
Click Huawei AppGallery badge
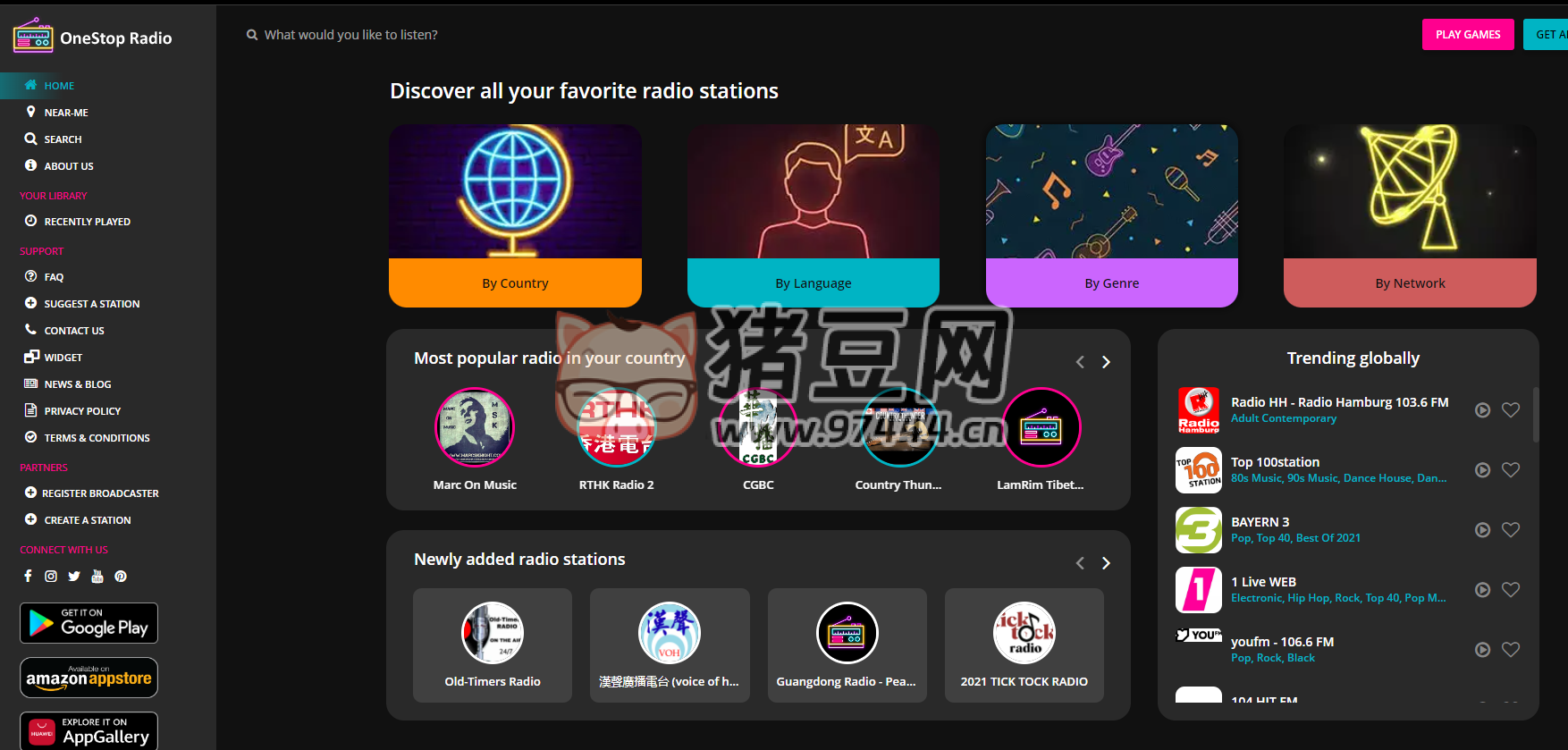(x=89, y=731)
